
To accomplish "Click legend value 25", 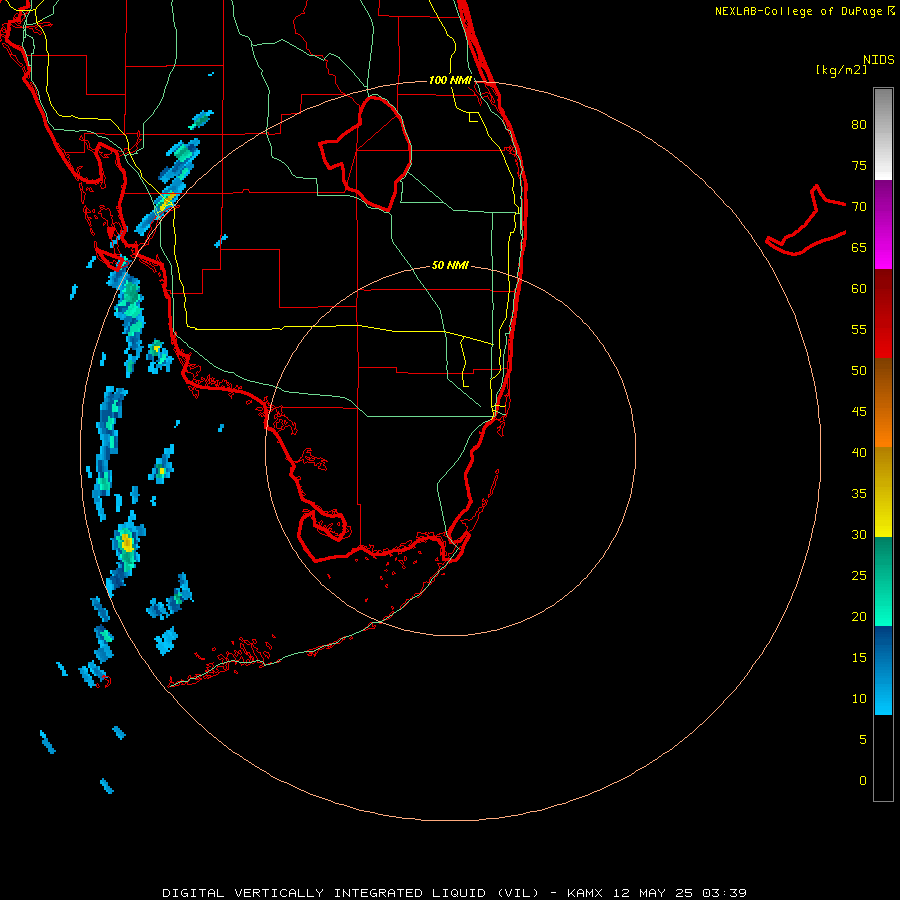I will [x=859, y=576].
